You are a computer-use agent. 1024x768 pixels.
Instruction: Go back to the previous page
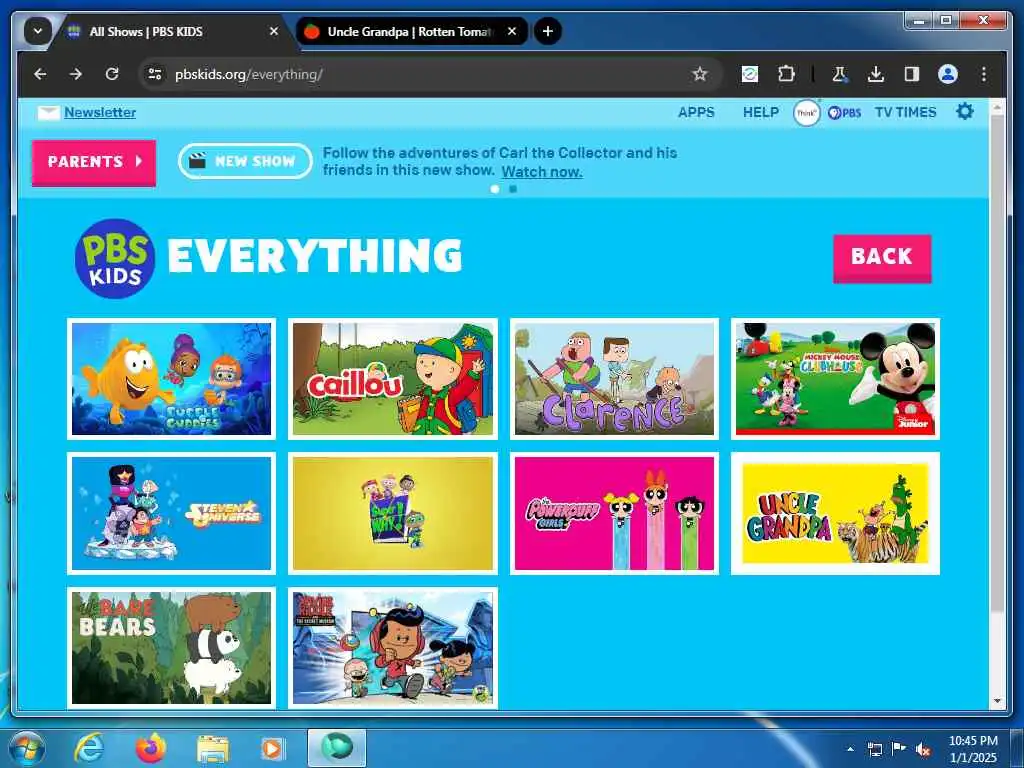[40, 74]
